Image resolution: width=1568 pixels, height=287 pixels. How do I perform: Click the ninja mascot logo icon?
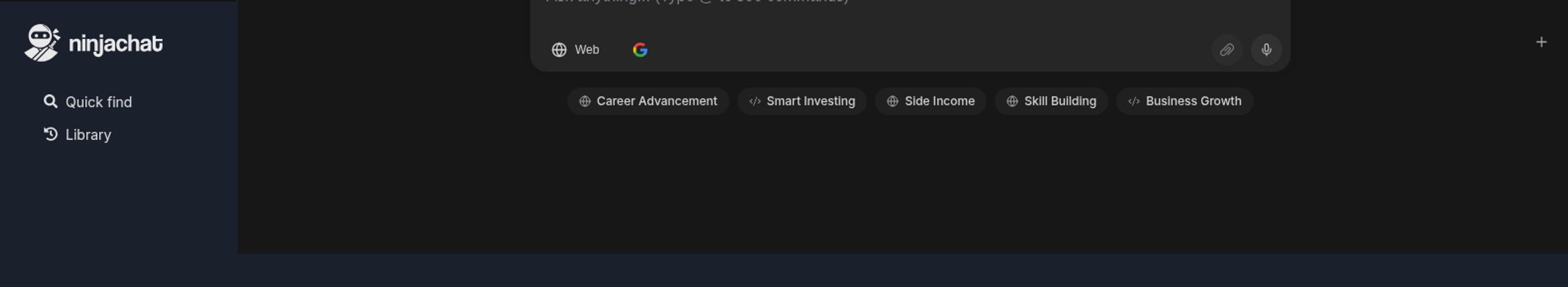pyautogui.click(x=42, y=43)
